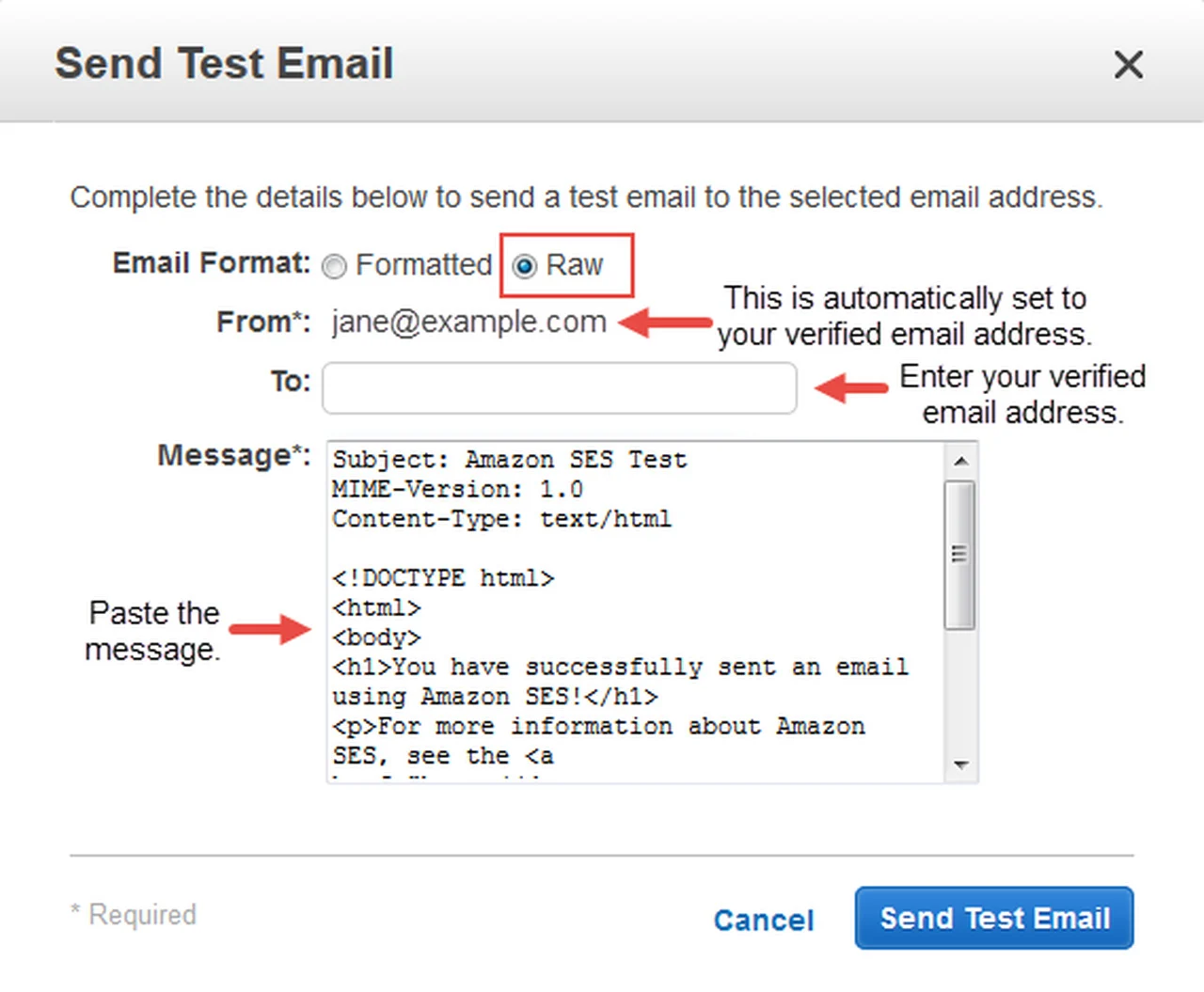The image size is (1204, 992).
Task: Click the message scrollbar up arrow
Action: click(960, 461)
